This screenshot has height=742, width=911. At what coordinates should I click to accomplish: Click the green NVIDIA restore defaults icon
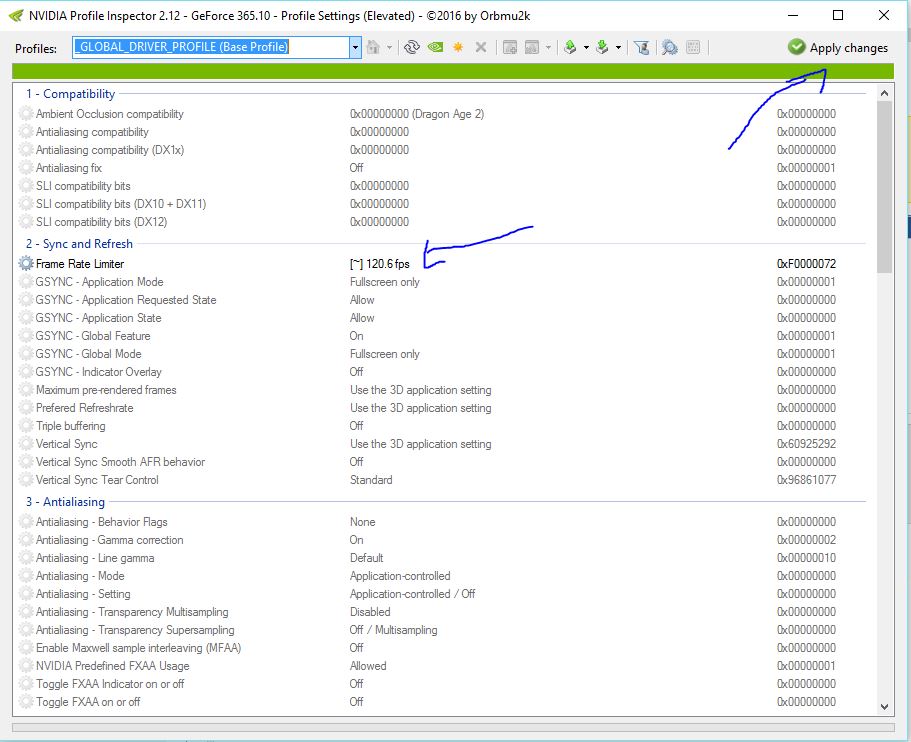coord(435,47)
